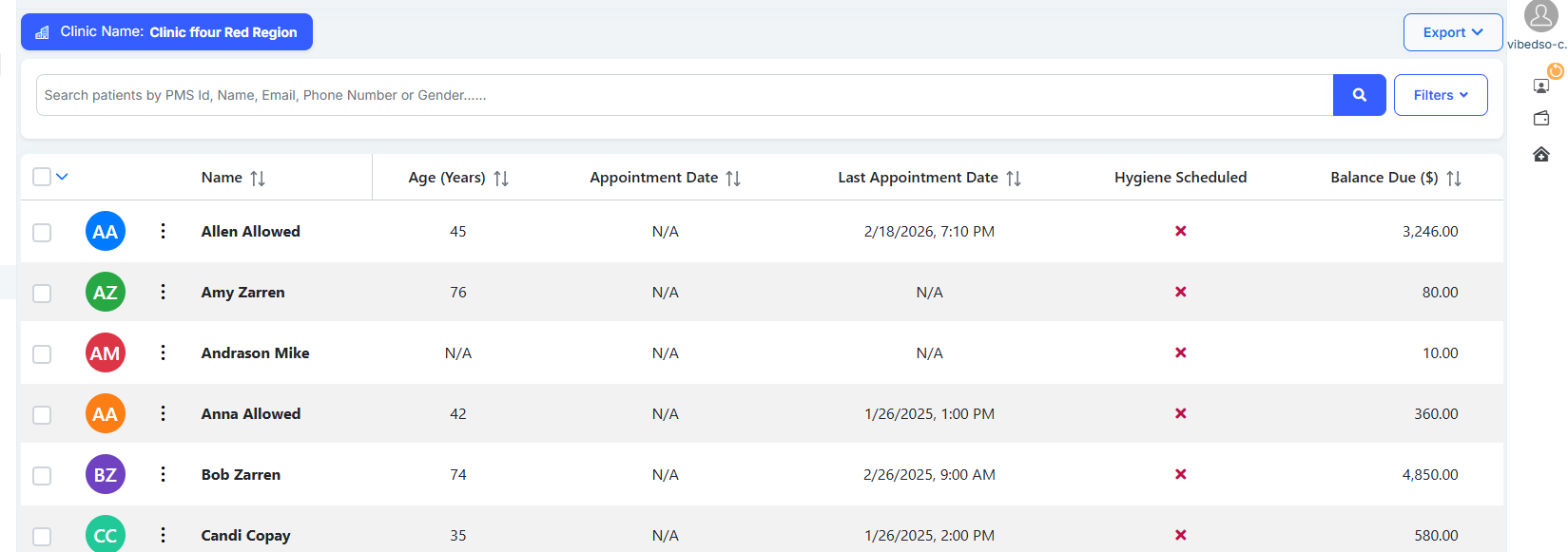Open the three-dot menu for Allen Allowed
The image size is (1568, 552).
point(163,231)
